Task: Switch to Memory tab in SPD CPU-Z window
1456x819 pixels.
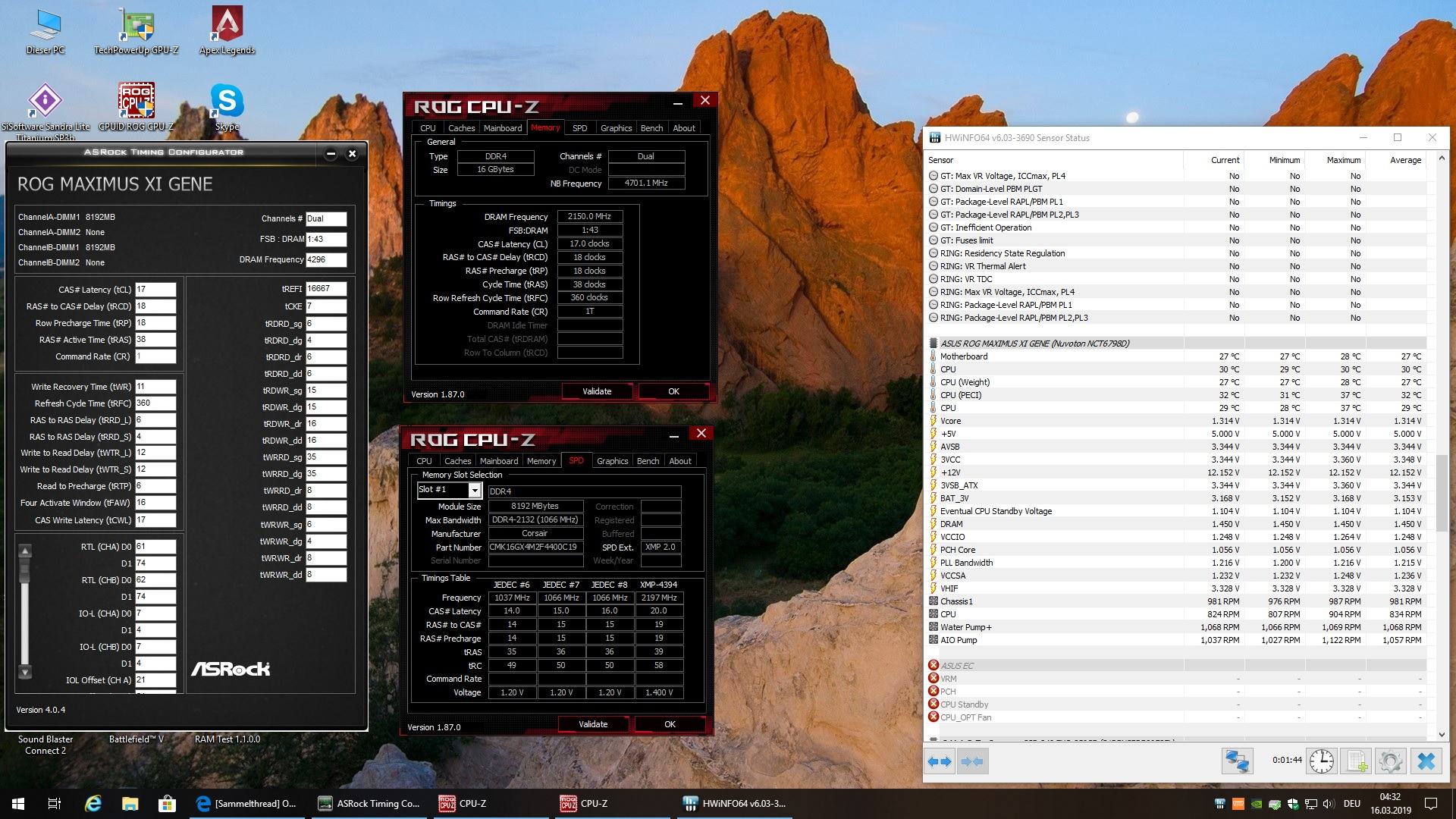Action: [541, 461]
